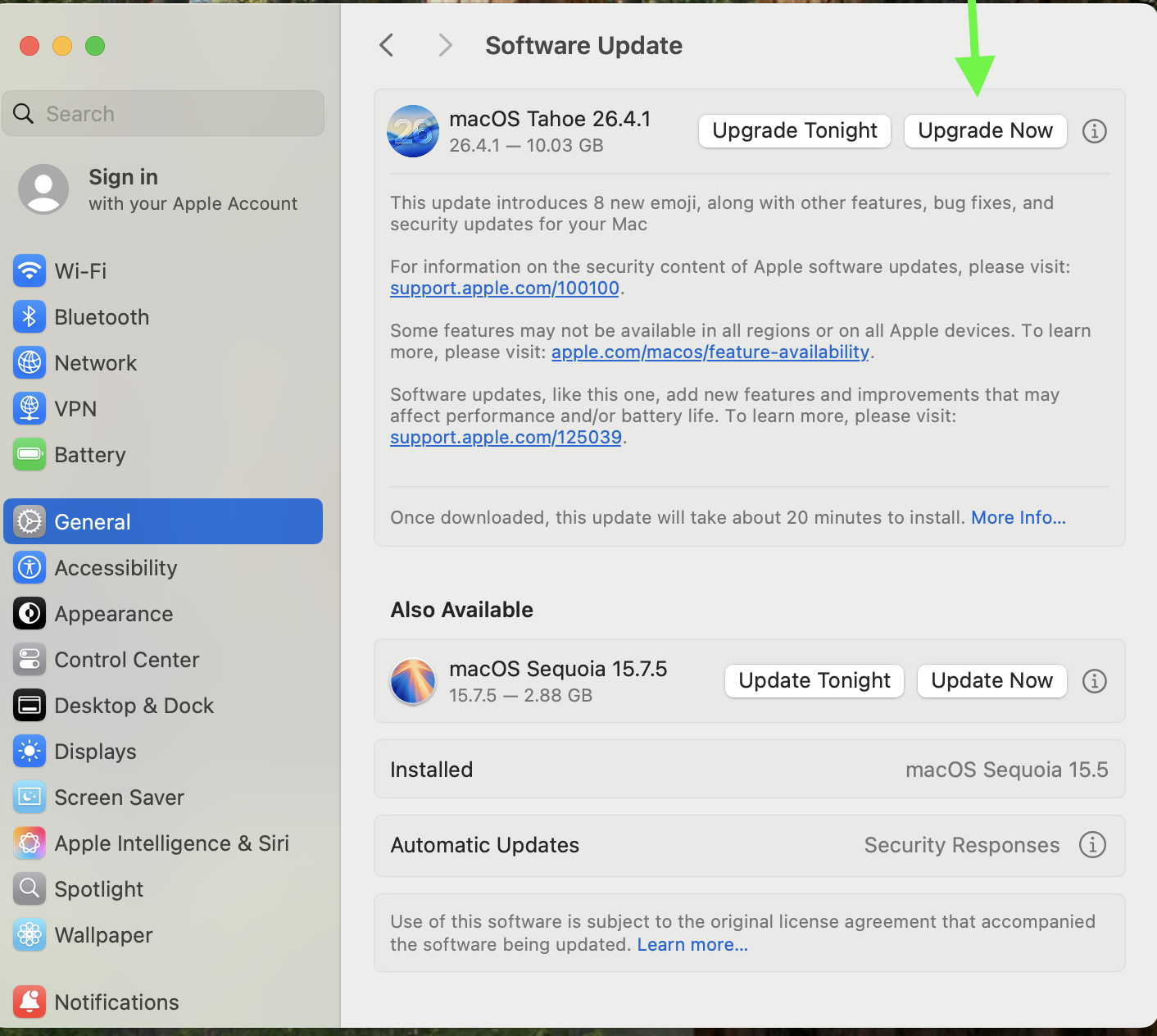Select Displays in the sidebar
Image resolution: width=1157 pixels, height=1036 pixels.
[x=164, y=751]
